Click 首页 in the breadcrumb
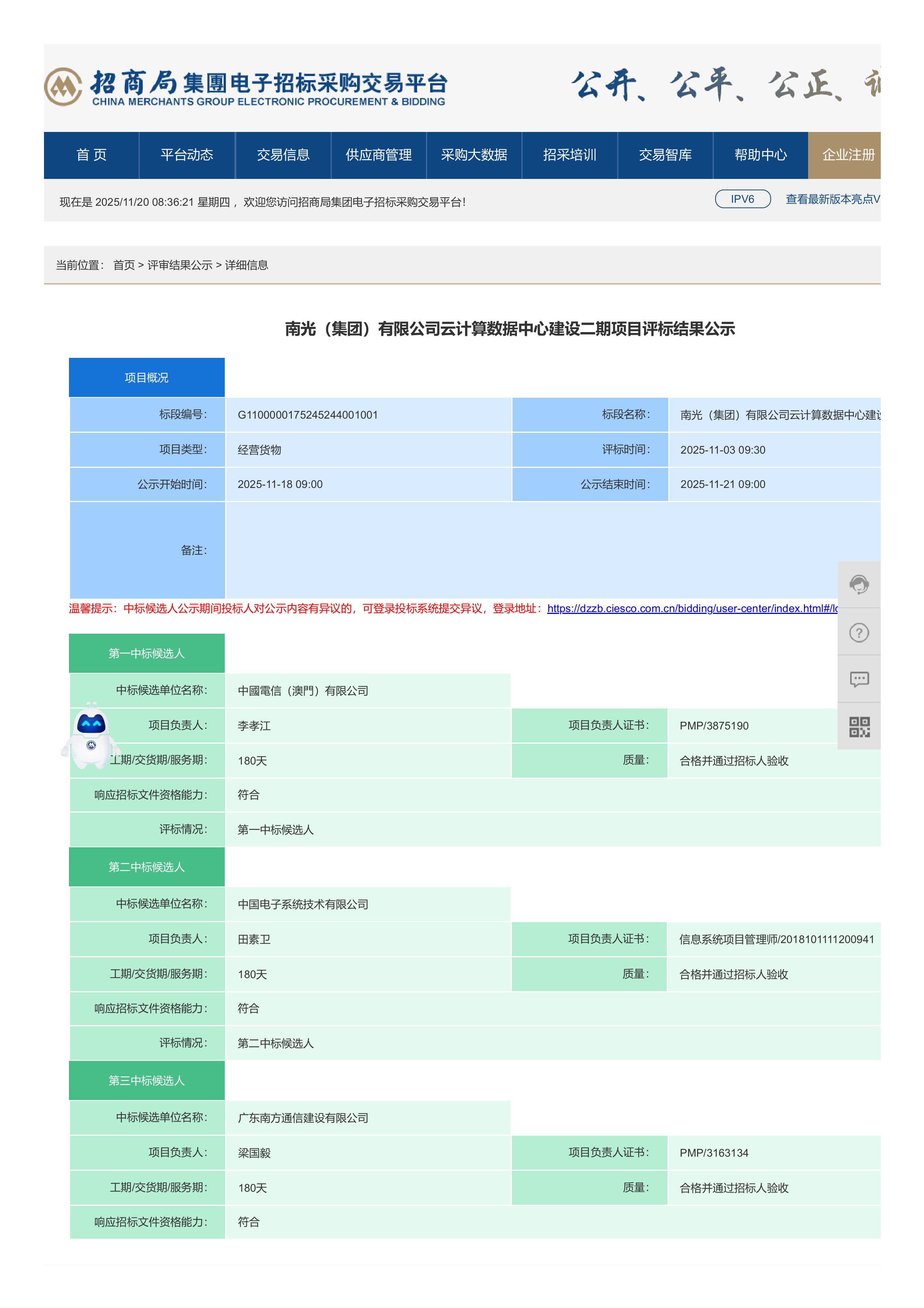The width and height of the screenshot is (924, 1308). point(124,265)
